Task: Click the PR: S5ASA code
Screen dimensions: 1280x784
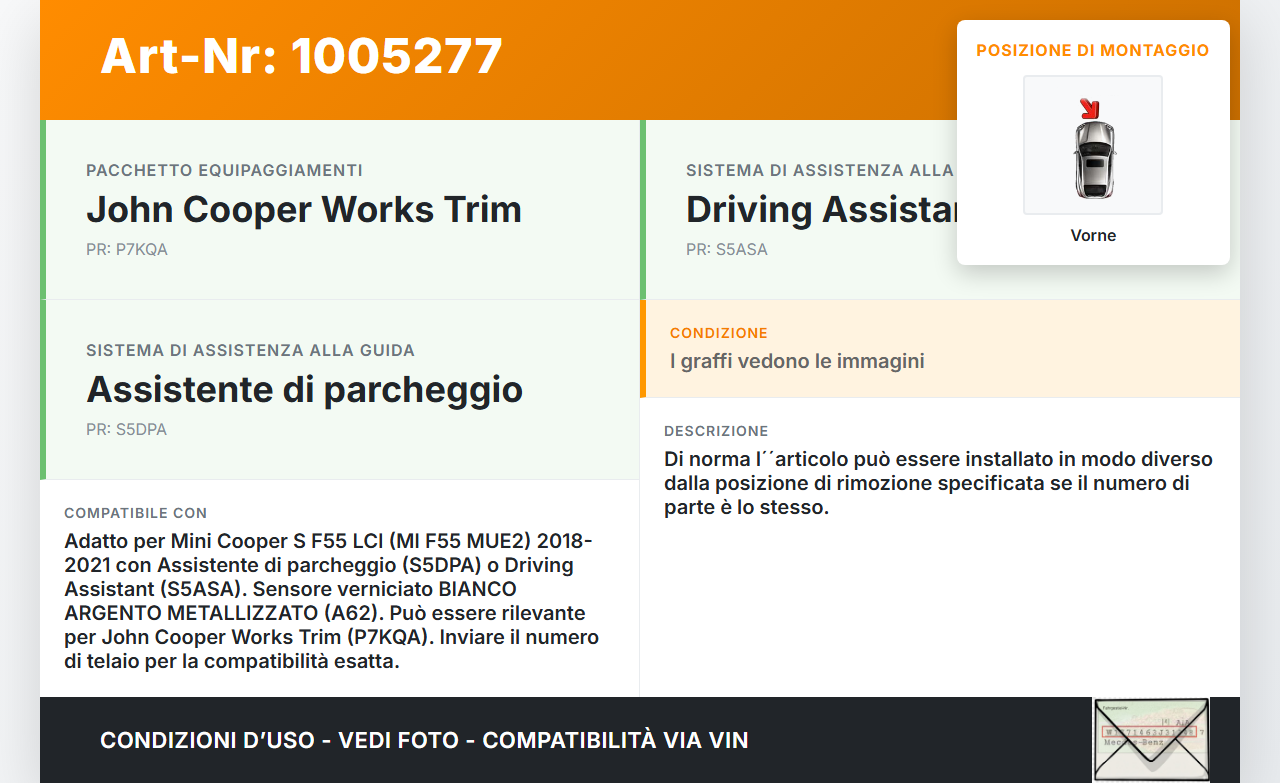Action: (x=727, y=250)
